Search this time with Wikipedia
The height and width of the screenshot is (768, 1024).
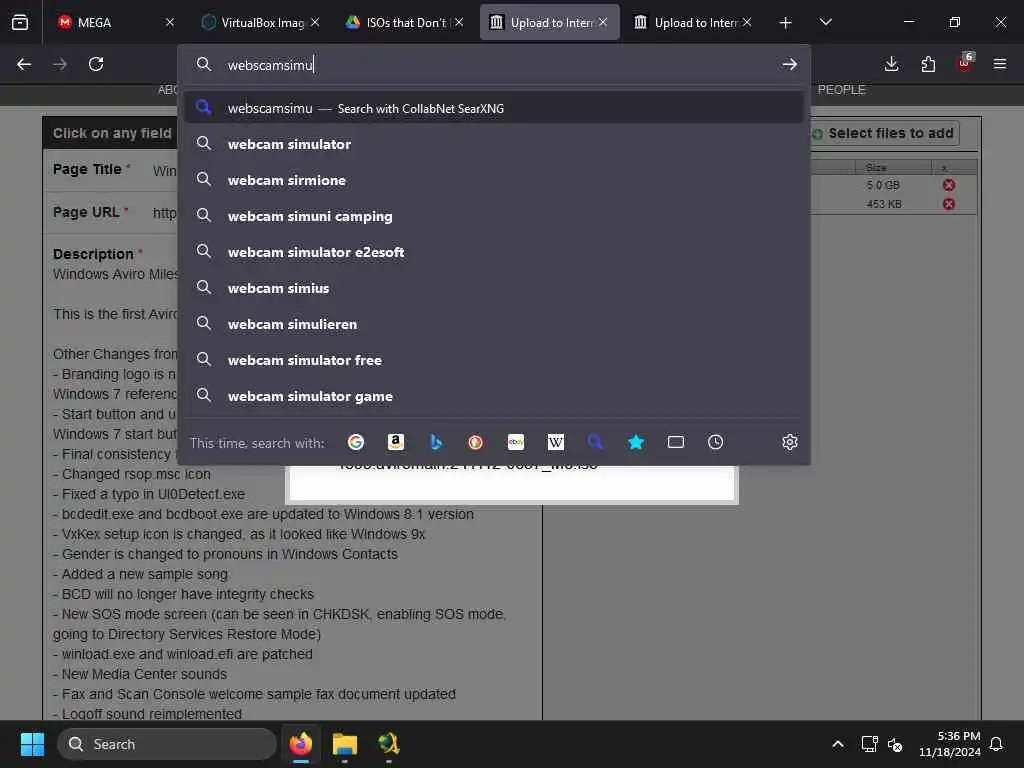tap(556, 442)
